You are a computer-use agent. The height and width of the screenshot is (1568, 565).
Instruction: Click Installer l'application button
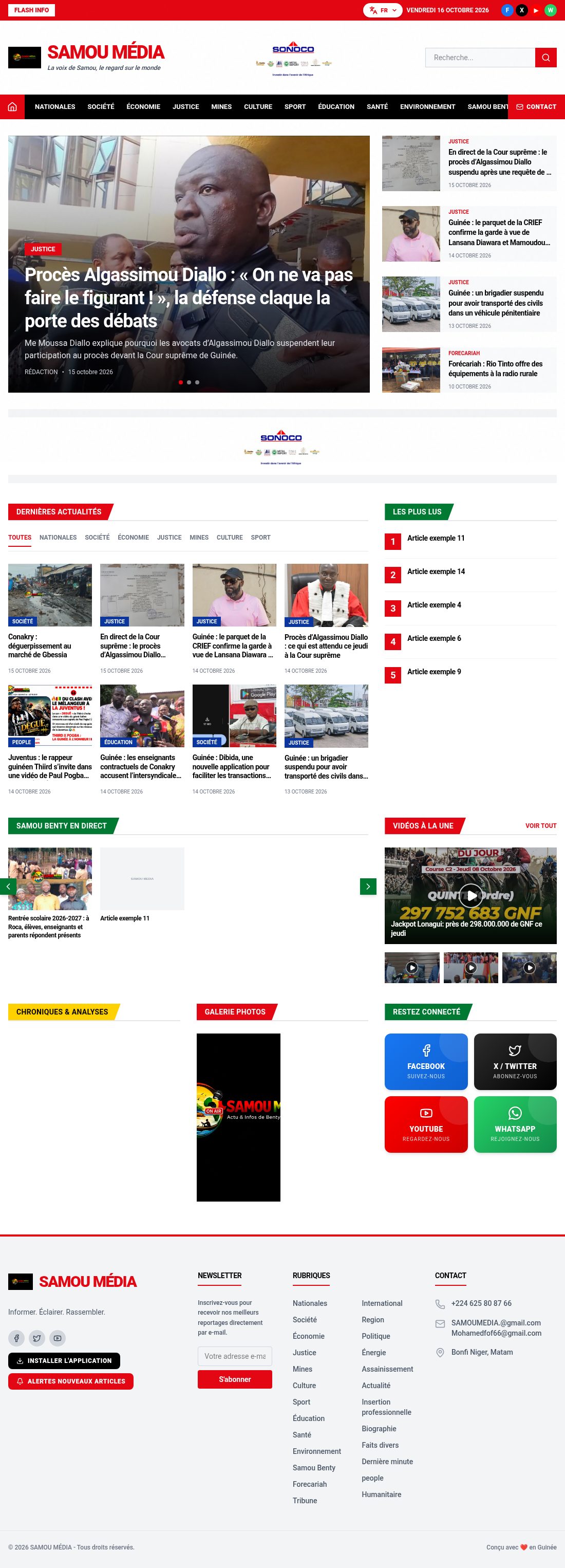[65, 1360]
